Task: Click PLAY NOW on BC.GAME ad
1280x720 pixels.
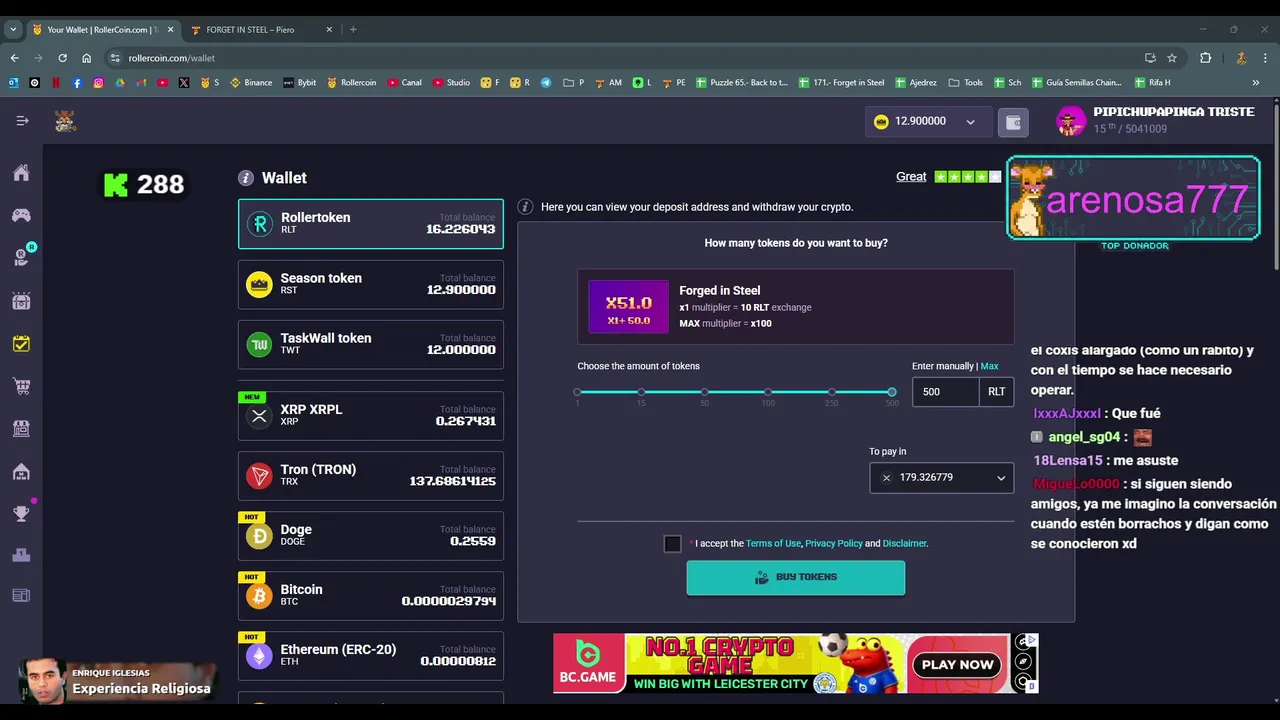Action: point(958,665)
